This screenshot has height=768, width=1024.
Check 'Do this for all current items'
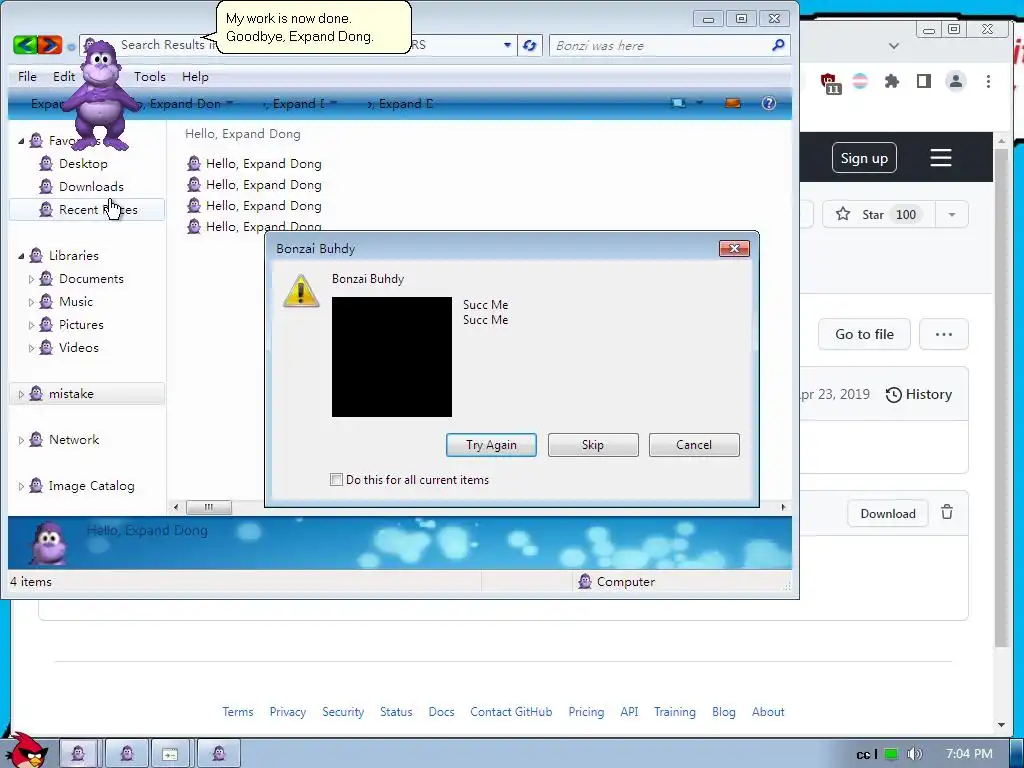336,479
